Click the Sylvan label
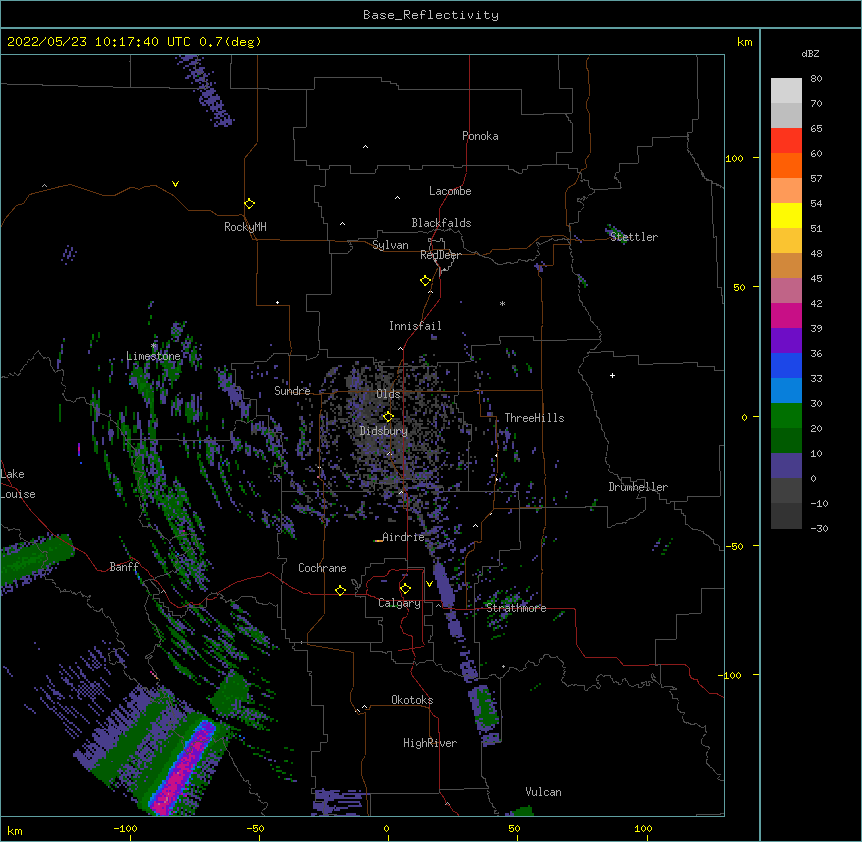The image size is (862, 842). click(390, 245)
